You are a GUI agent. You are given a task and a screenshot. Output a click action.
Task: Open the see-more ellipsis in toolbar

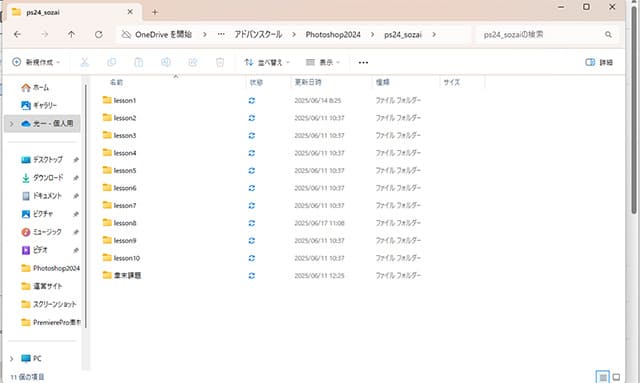(363, 62)
